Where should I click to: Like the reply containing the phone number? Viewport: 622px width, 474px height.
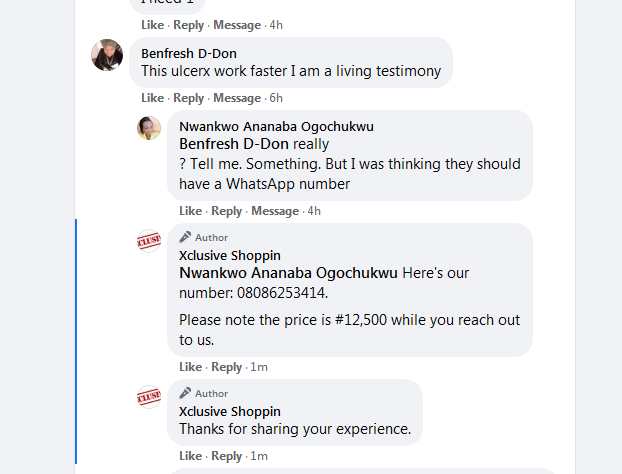tap(190, 367)
